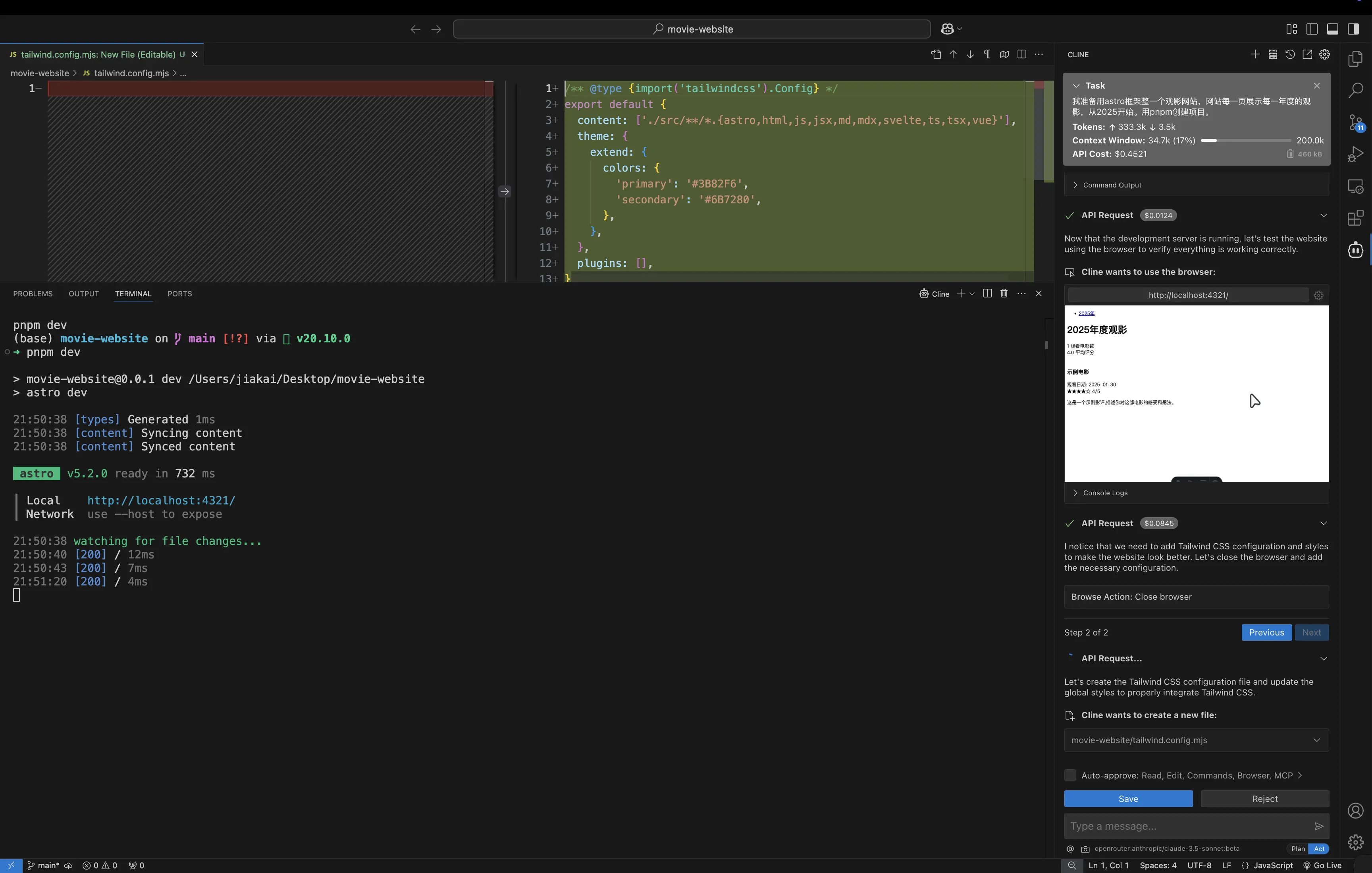Switch to the PROBLEMS panel tab
Viewport: 1372px width, 873px height.
(33, 294)
